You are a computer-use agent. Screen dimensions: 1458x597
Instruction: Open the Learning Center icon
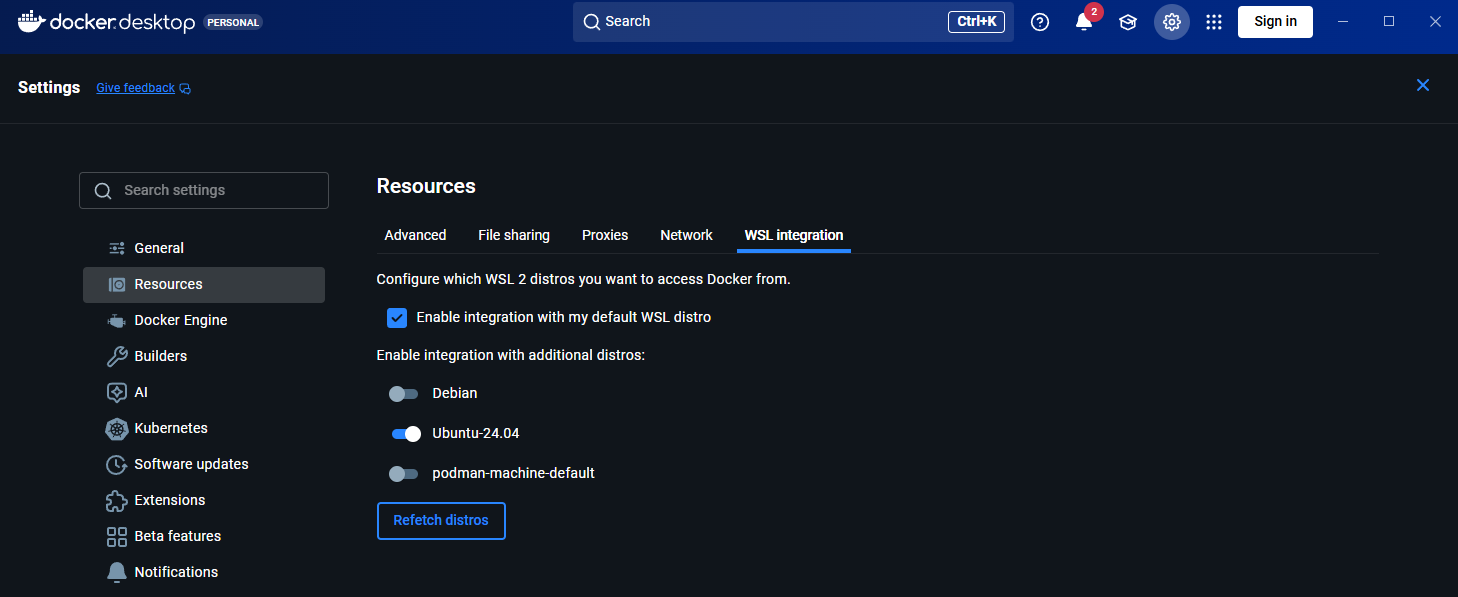click(x=1127, y=21)
